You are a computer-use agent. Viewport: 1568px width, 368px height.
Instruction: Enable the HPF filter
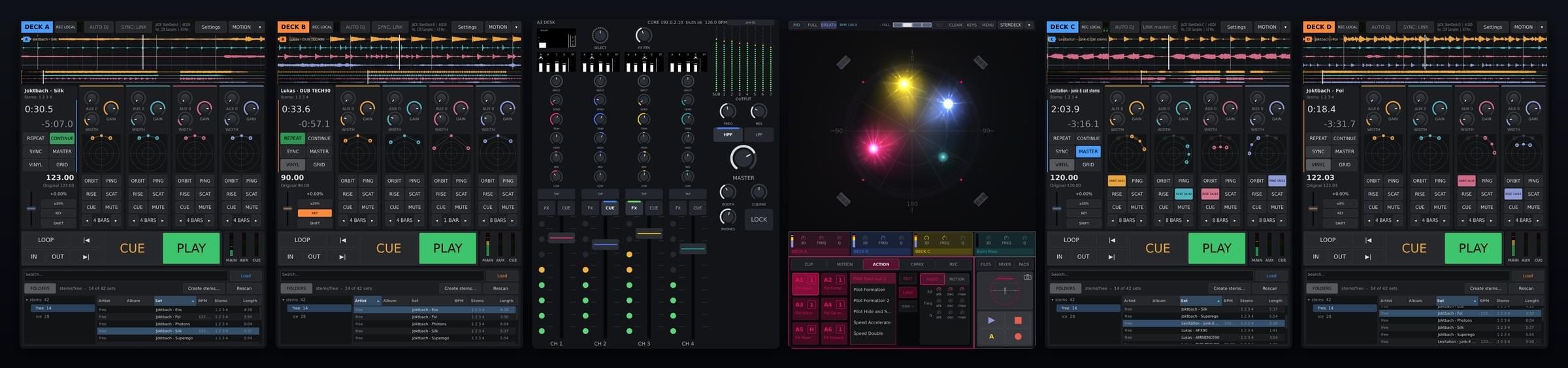(x=727, y=134)
